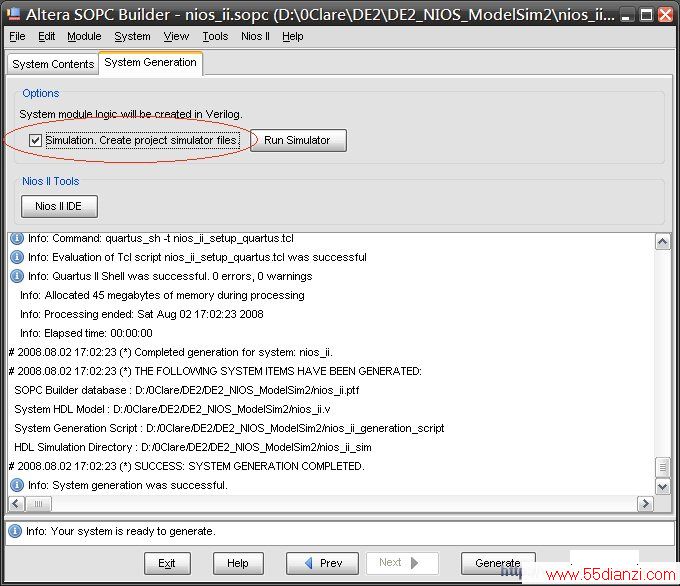This screenshot has width=680, height=586.
Task: Click the Altera SOPC Builder title bar icon
Action: point(13,15)
